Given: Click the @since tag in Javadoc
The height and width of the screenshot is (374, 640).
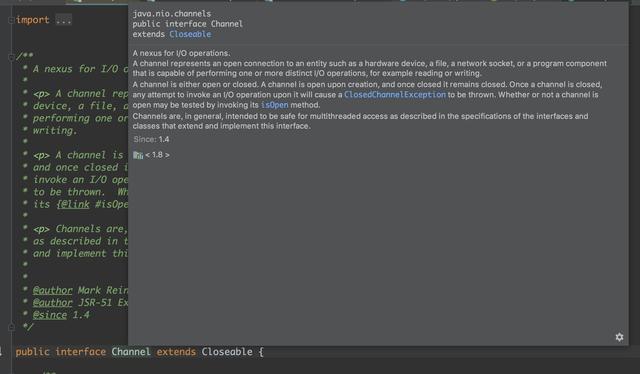Looking at the screenshot, I should click(x=50, y=315).
